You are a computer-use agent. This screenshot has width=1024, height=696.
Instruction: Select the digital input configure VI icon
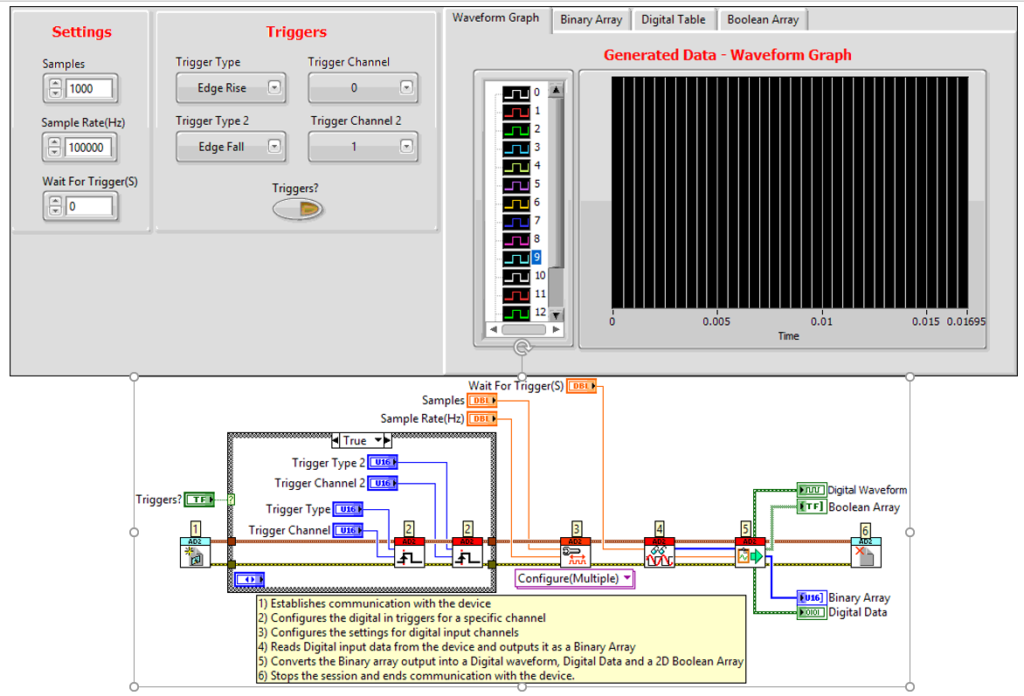pos(576,552)
